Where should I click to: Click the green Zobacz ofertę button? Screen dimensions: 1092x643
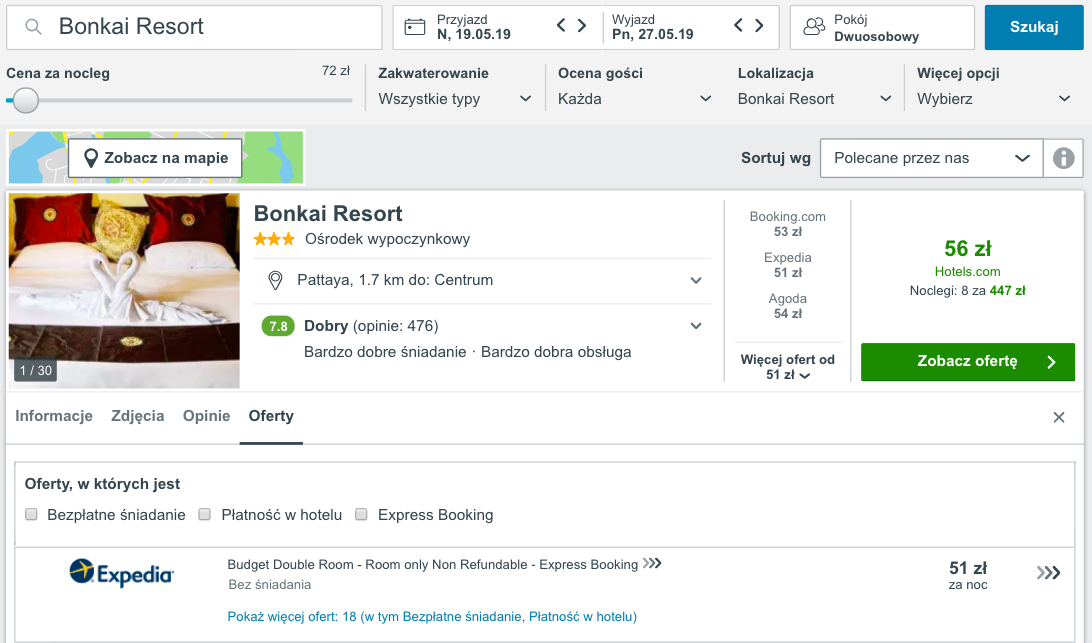[967, 362]
